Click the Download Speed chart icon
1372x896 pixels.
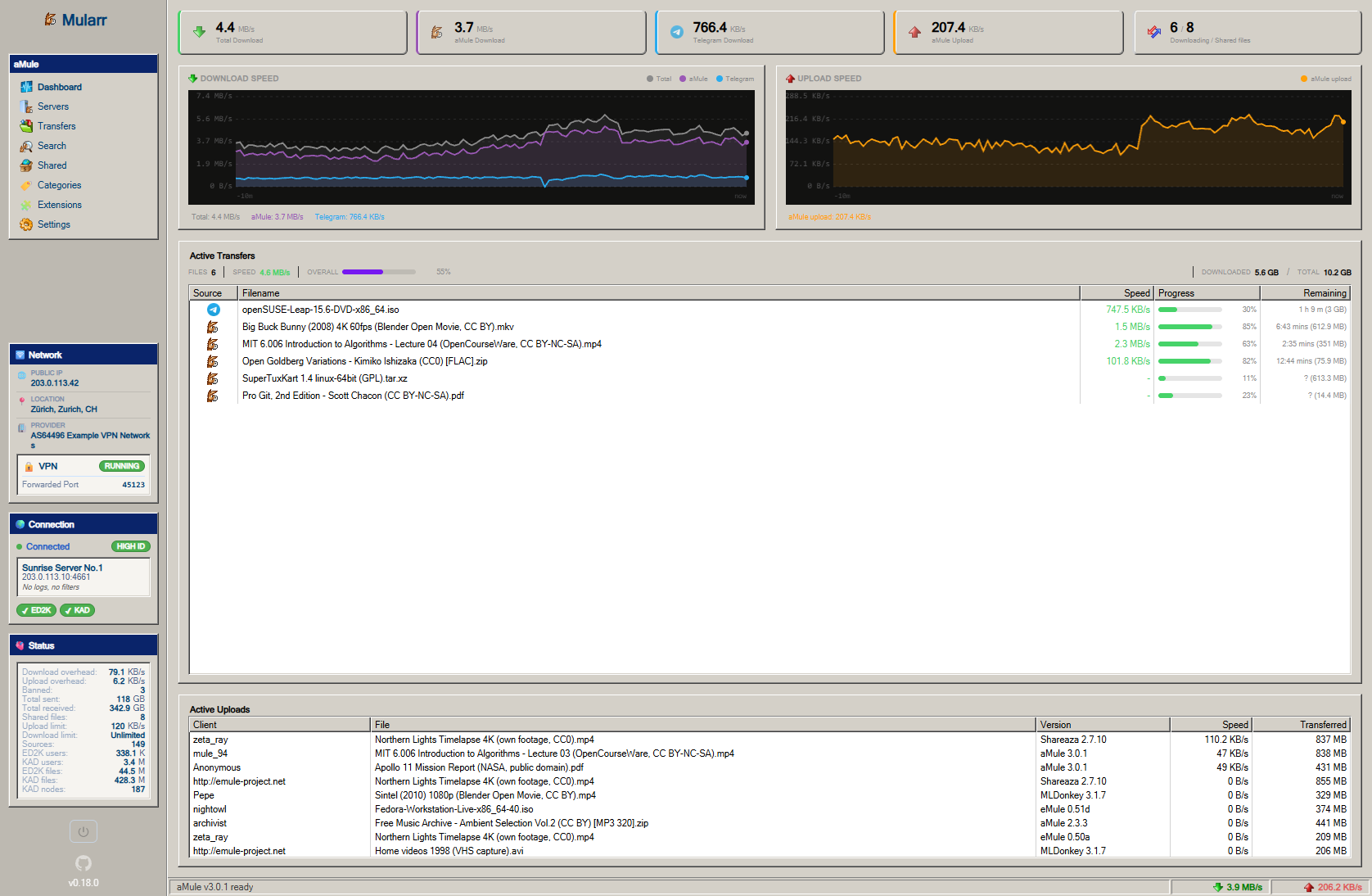(193, 79)
